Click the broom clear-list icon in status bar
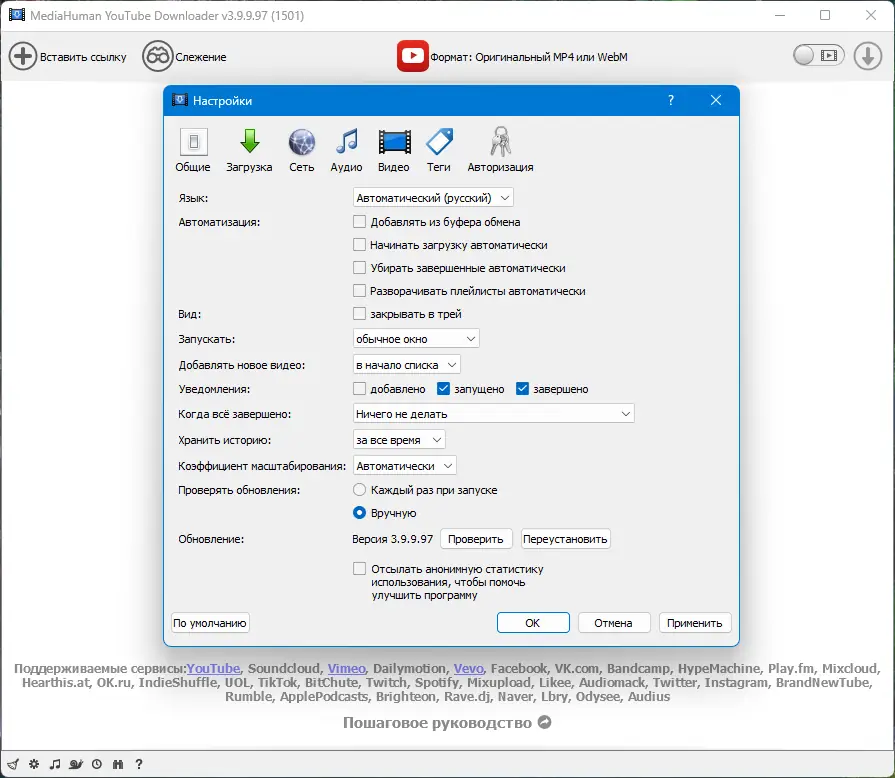Screen dimensions: 895x778 (13, 764)
